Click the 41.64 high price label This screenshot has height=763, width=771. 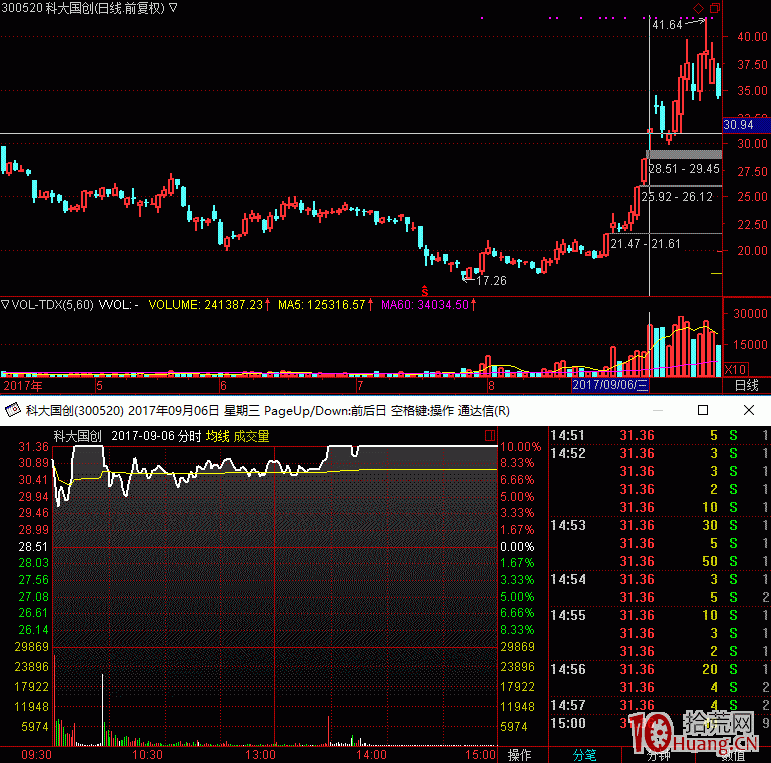pyautogui.click(x=667, y=25)
